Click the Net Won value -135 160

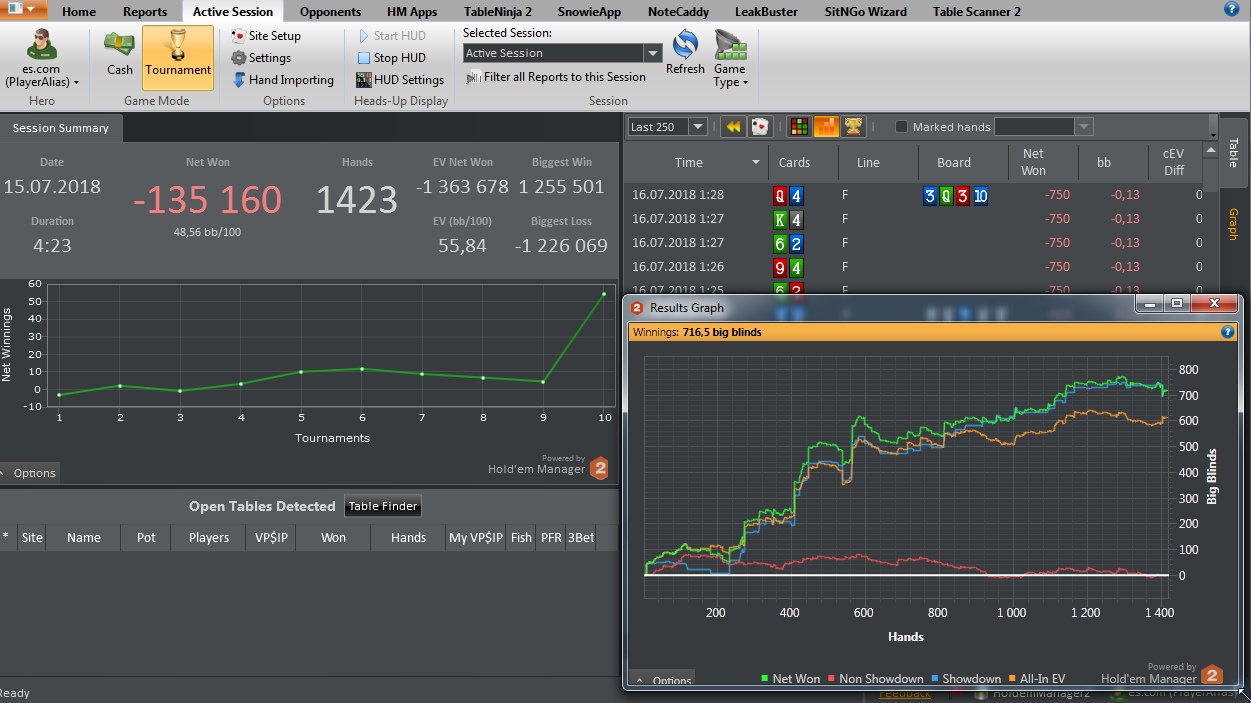pos(207,200)
